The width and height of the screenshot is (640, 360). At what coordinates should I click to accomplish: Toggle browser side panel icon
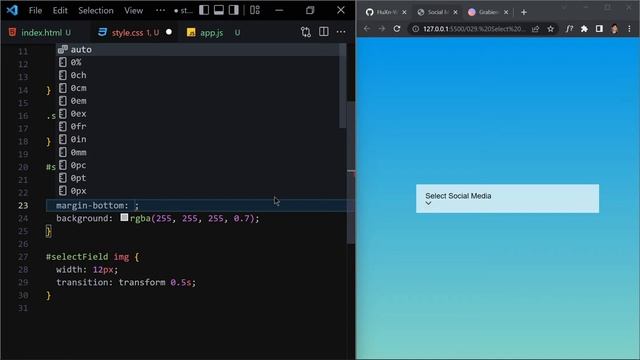click(599, 29)
